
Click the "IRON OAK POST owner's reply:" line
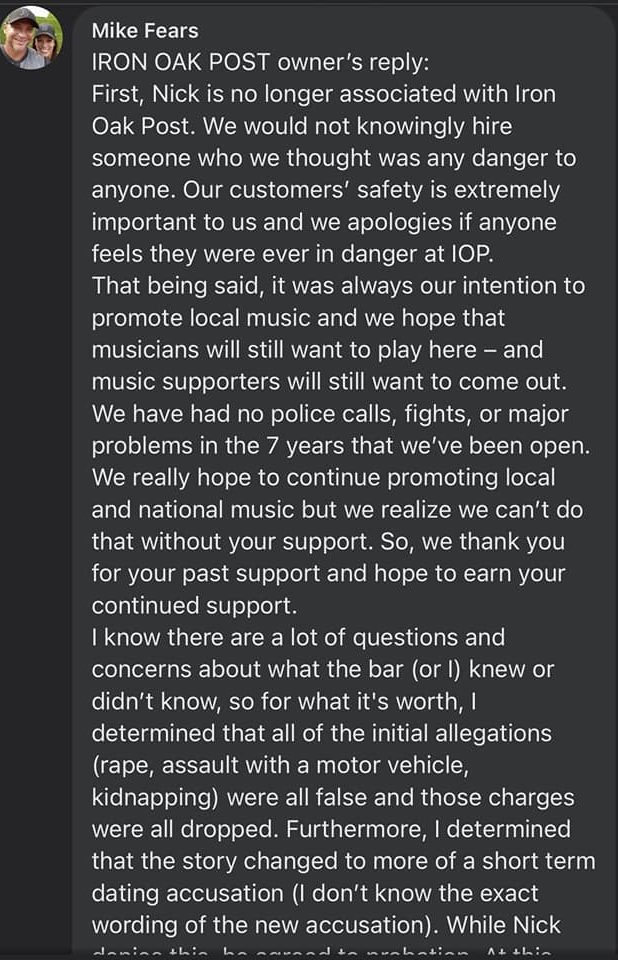click(261, 62)
